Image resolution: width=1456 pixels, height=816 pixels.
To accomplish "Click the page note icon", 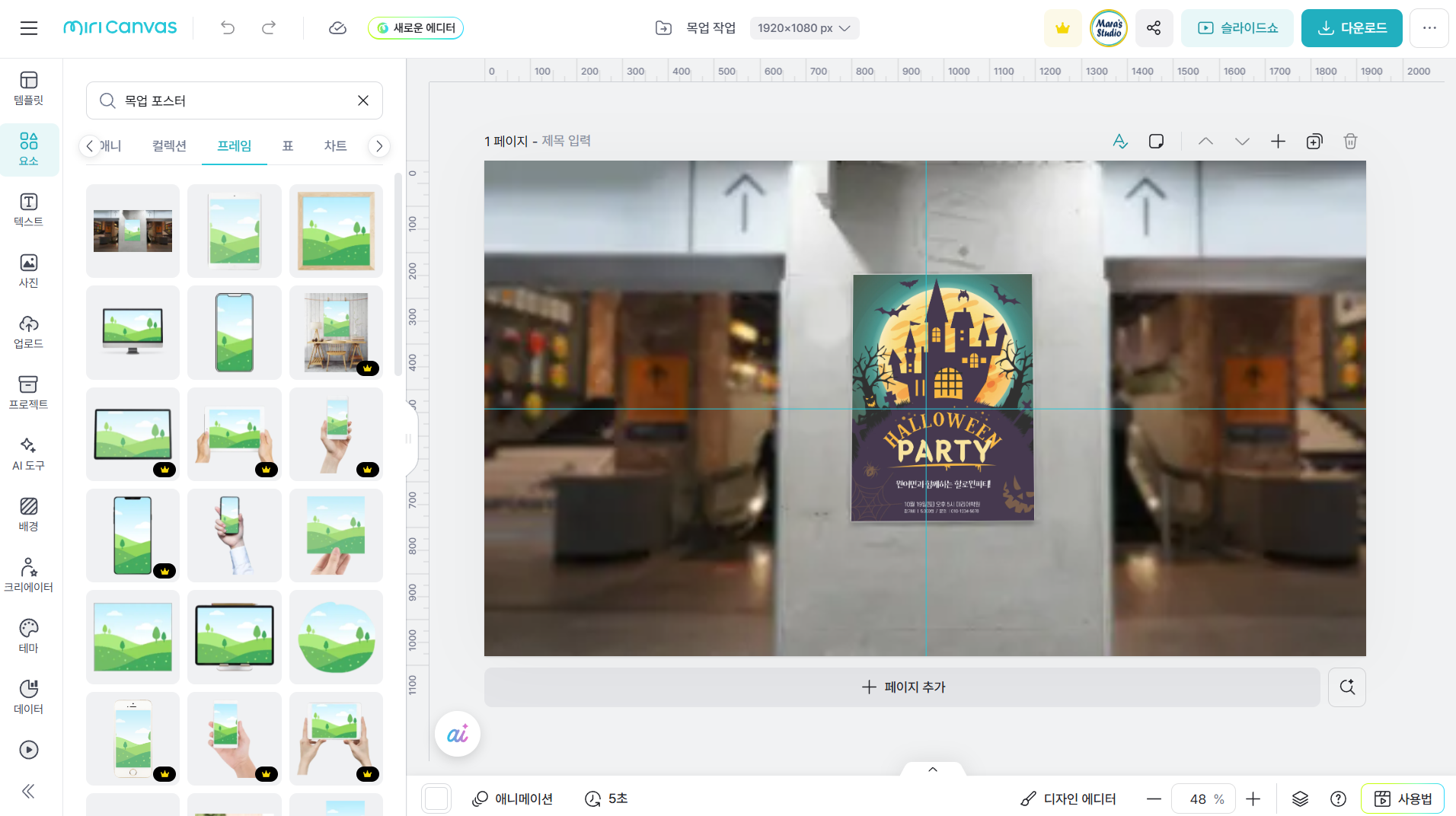I will tap(1156, 142).
